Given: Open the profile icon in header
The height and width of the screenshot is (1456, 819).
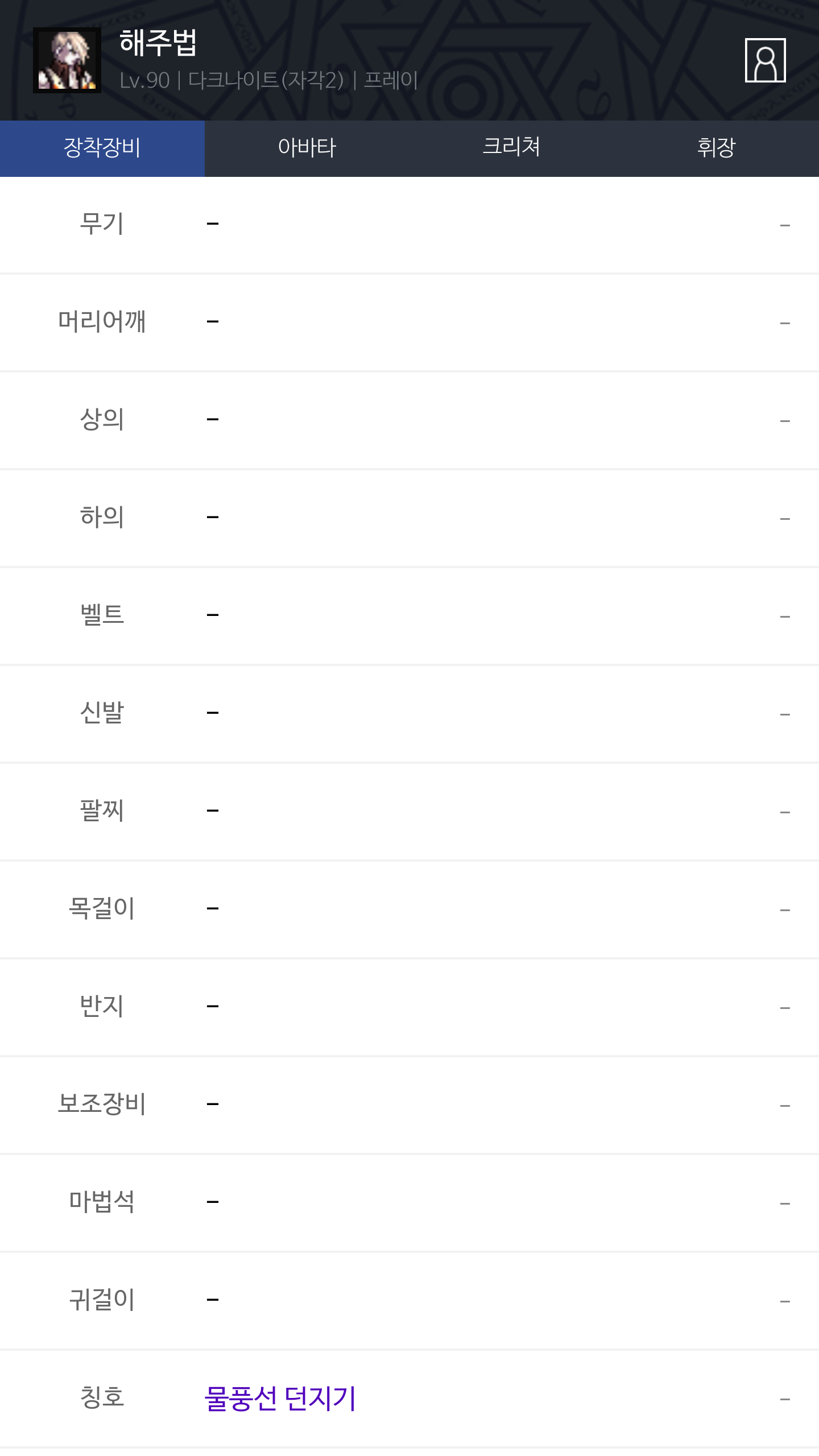Looking at the screenshot, I should tap(765, 60).
